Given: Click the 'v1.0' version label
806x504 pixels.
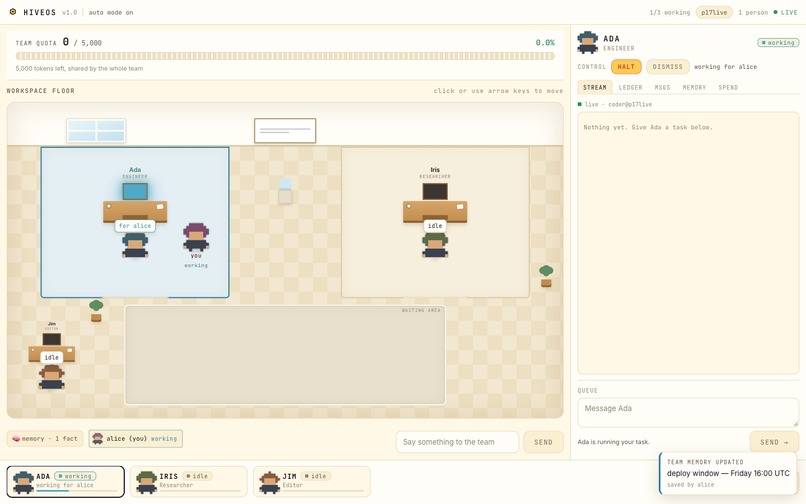Looking at the screenshot, I should coord(69,12).
